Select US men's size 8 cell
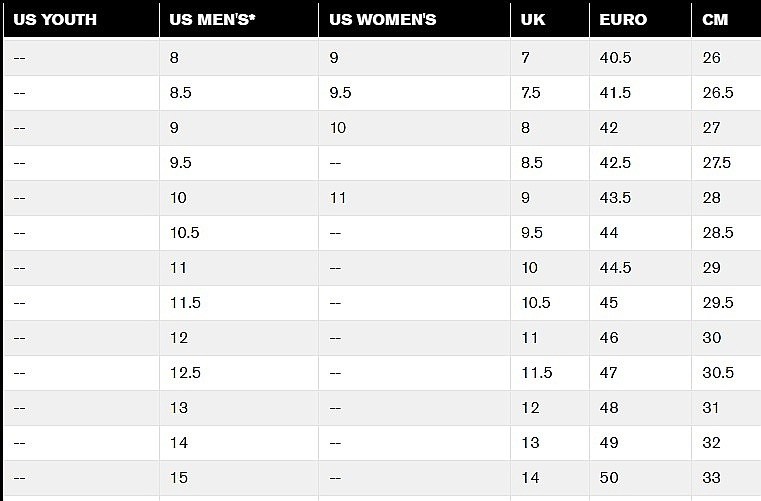 pos(175,58)
